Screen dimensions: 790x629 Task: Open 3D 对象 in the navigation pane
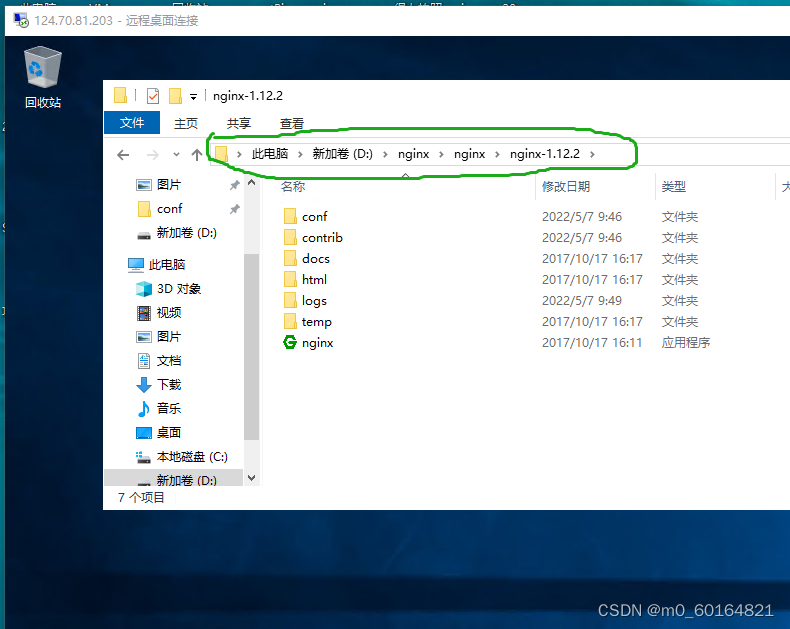[179, 289]
